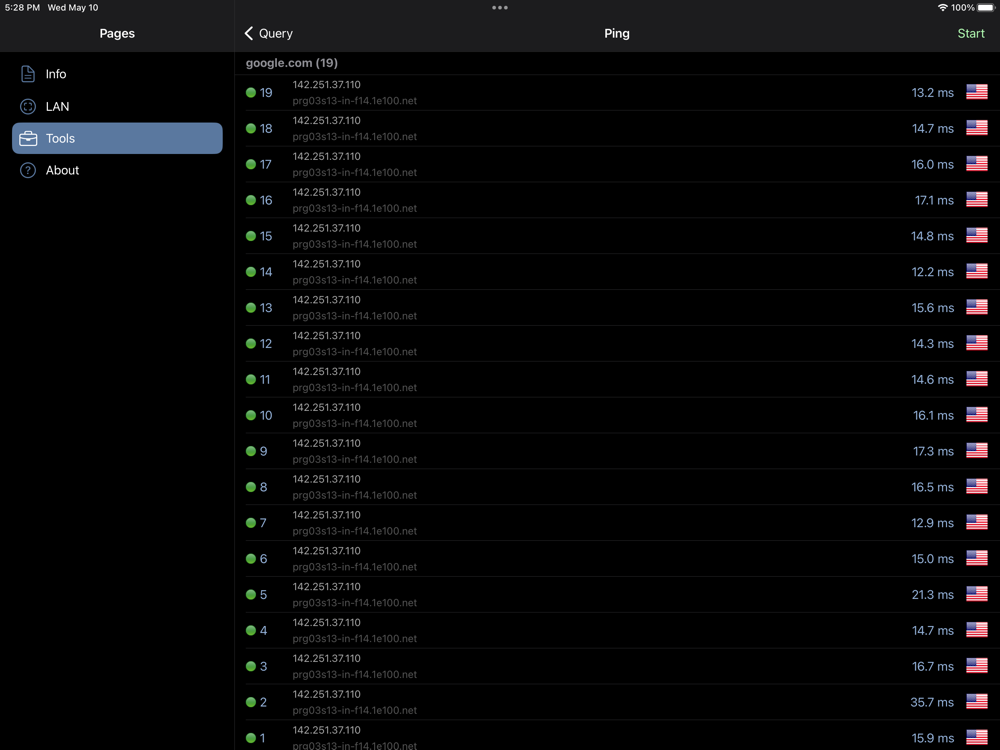Click the US flag on ping 18 row
Image resolution: width=1000 pixels, height=750 pixels.
pos(976,128)
